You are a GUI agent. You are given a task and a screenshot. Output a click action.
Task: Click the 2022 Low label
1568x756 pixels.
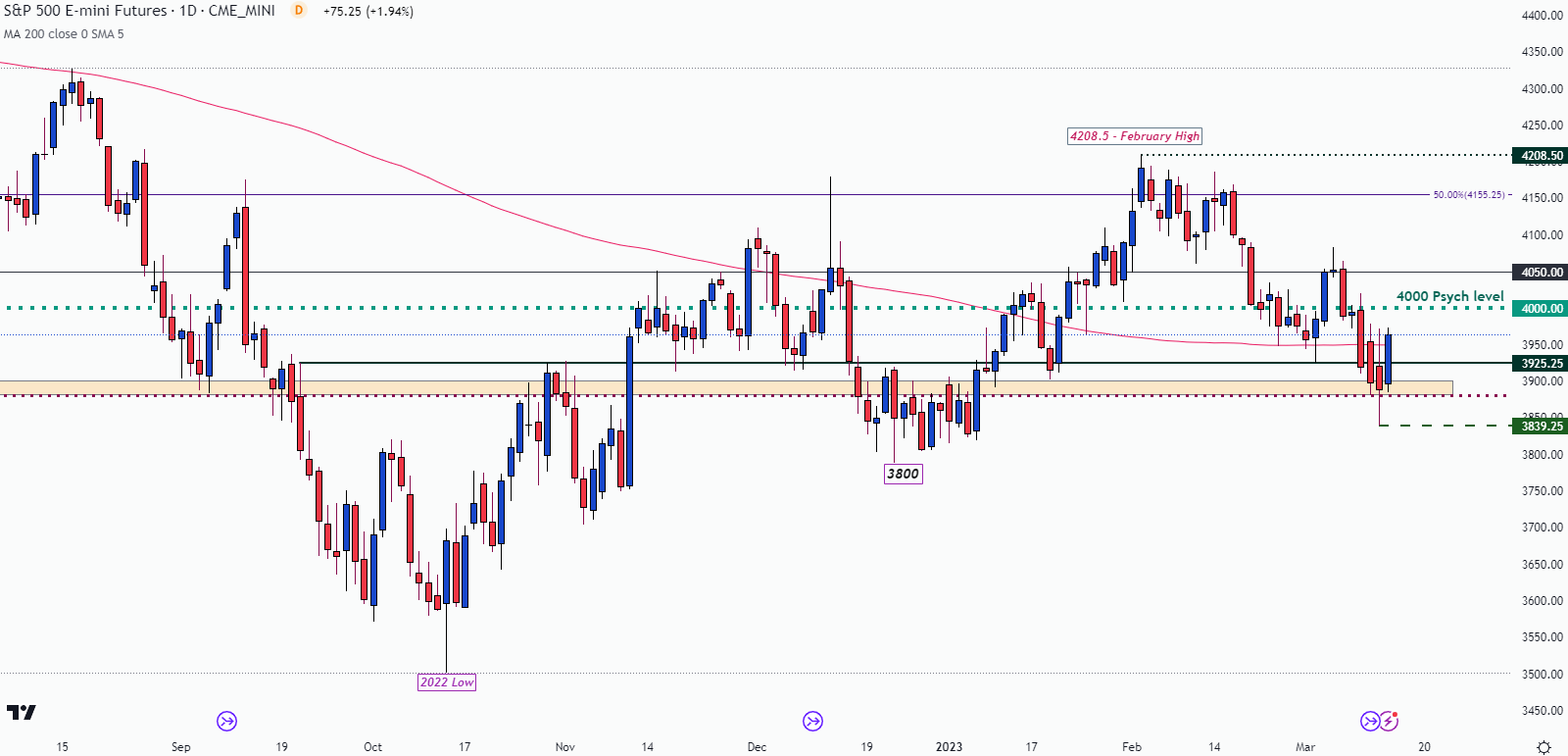[x=447, y=682]
